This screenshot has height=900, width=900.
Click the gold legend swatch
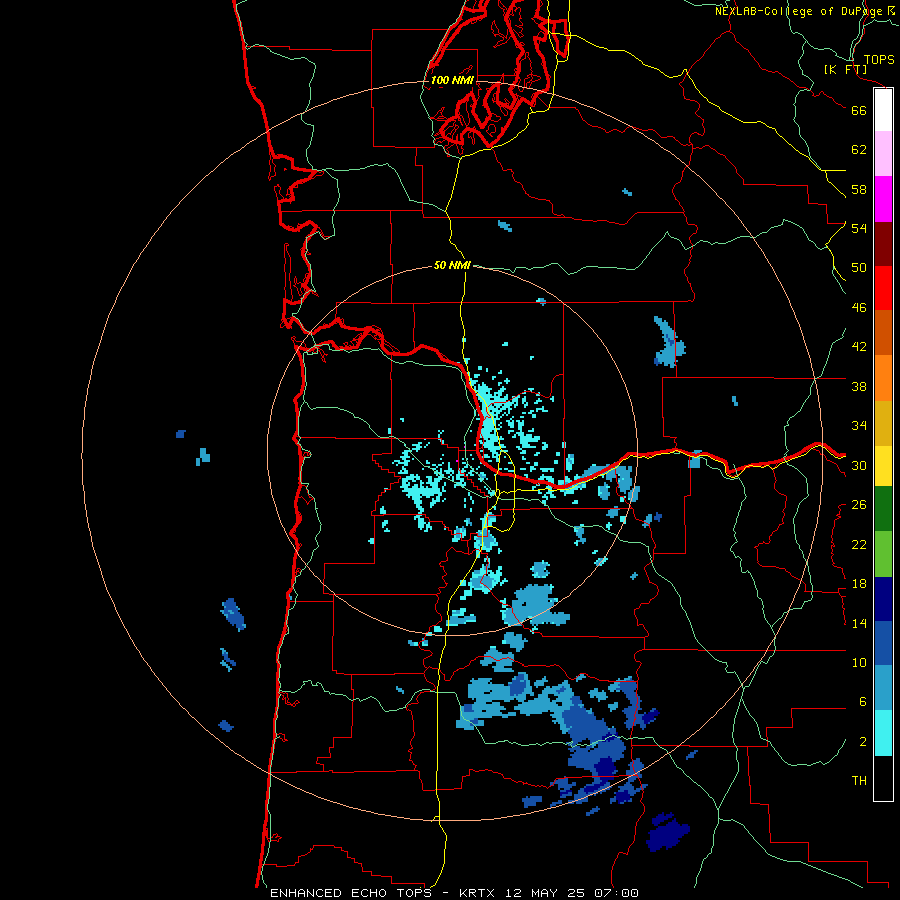(883, 423)
